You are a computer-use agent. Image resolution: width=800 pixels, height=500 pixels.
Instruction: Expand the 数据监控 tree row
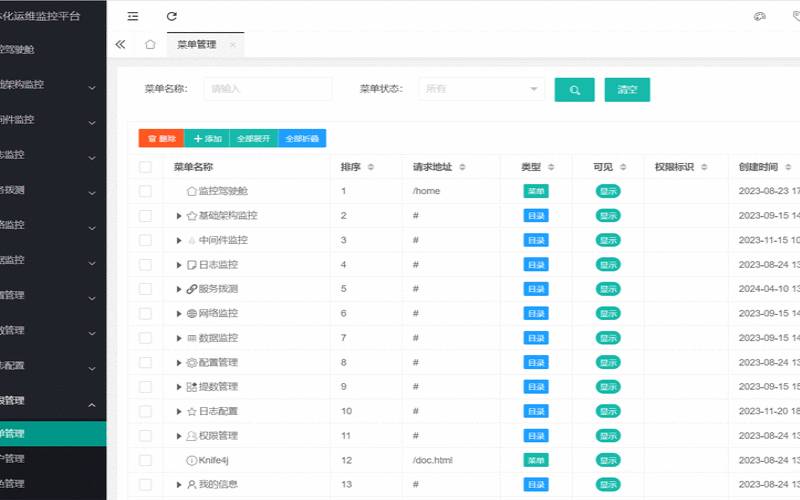coord(179,338)
